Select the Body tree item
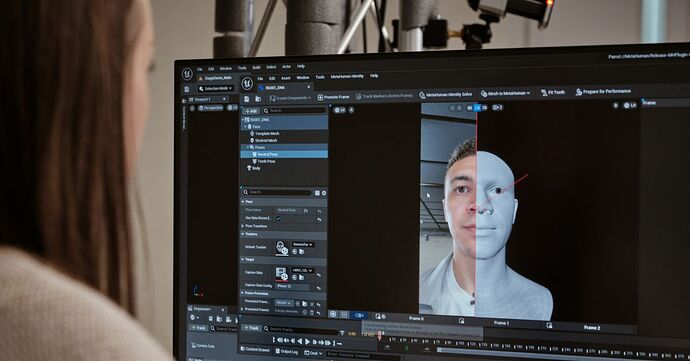The image size is (690, 361). pyautogui.click(x=253, y=168)
